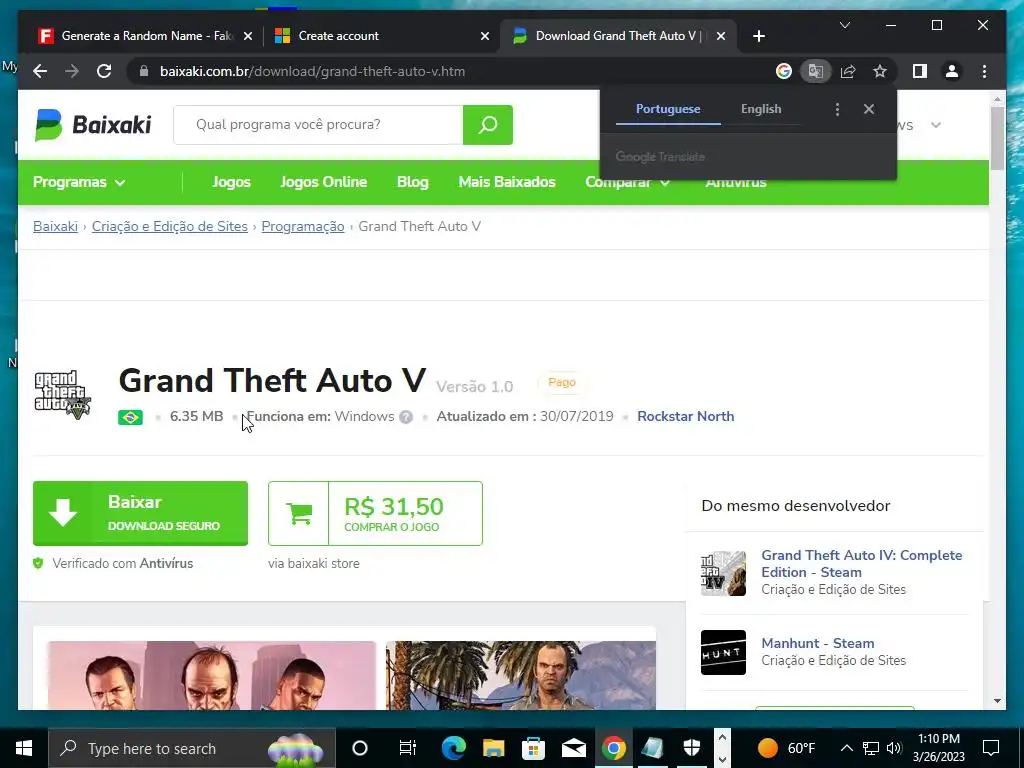1024x768 pixels.
Task: Click the Programação breadcrumb link
Action: [303, 227]
